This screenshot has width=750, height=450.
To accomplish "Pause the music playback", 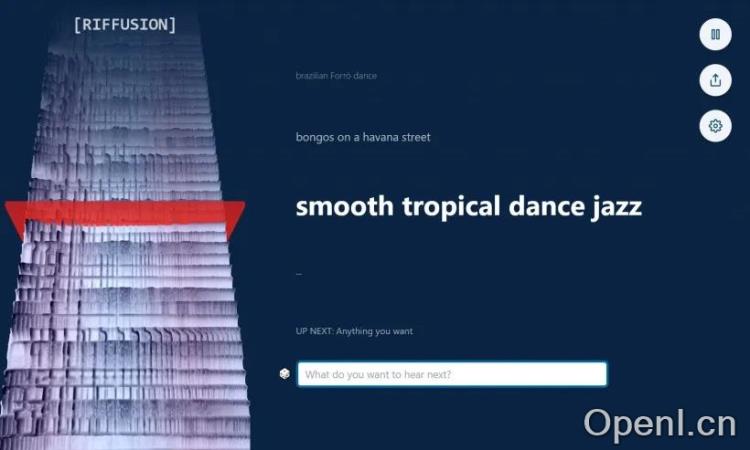I will (x=715, y=34).
